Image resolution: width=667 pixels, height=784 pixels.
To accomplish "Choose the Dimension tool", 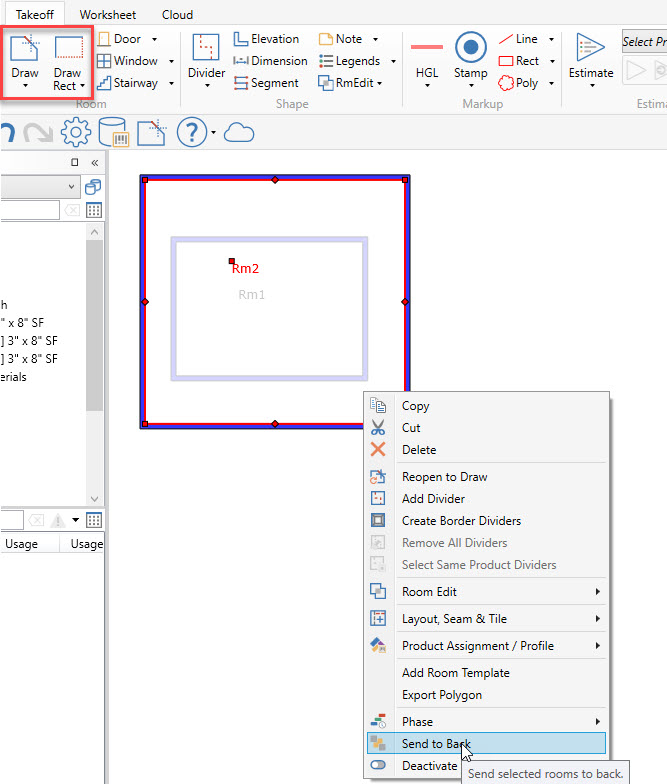I will point(270,61).
